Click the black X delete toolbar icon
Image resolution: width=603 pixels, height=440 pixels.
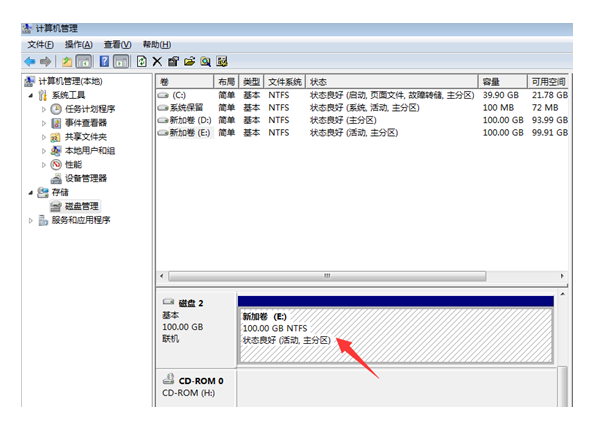click(157, 61)
